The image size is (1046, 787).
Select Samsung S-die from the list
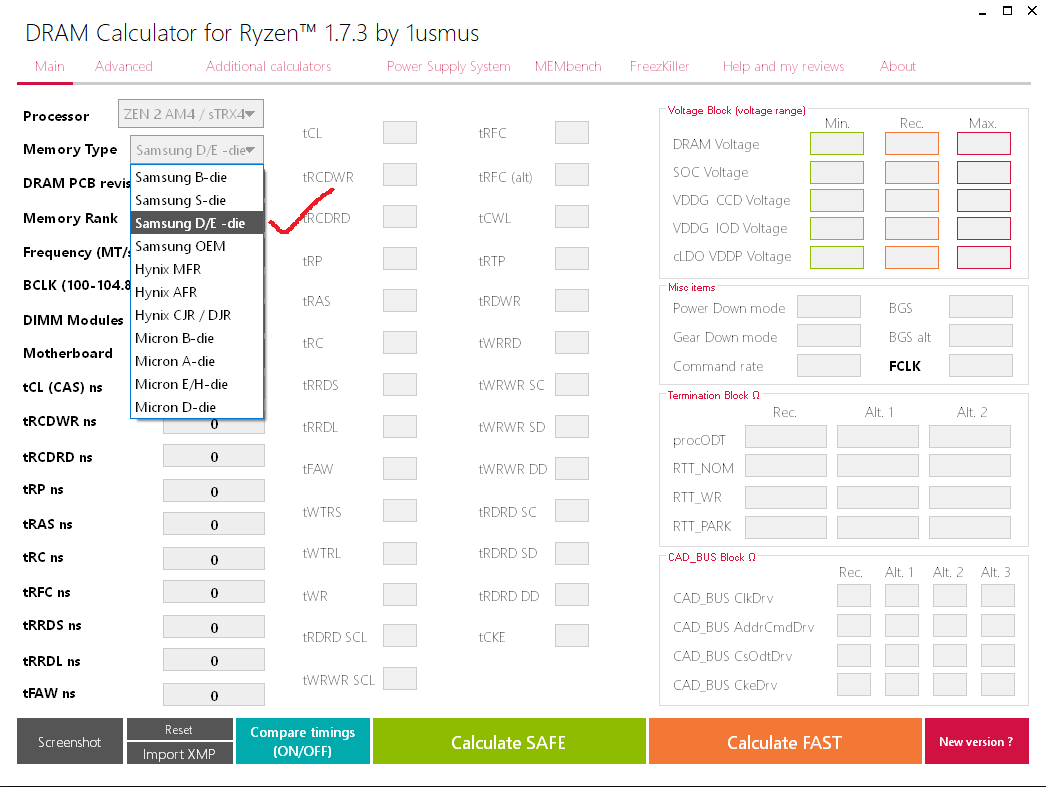pyautogui.click(x=197, y=200)
